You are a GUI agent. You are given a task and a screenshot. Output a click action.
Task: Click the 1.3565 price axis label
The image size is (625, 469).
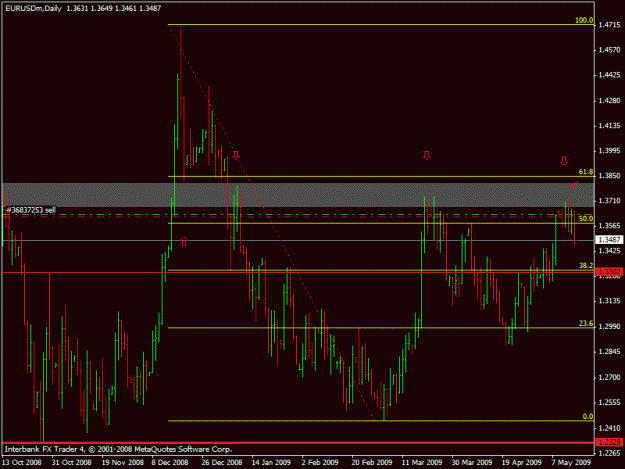tap(609, 226)
